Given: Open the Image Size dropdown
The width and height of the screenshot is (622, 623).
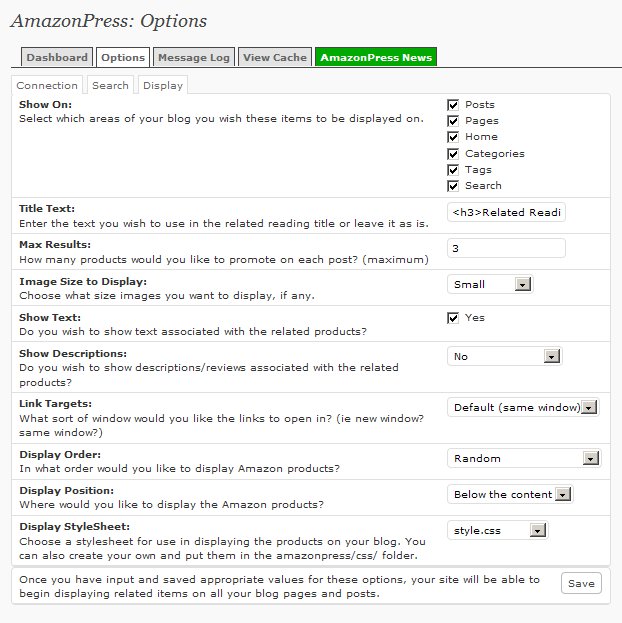Looking at the screenshot, I should pyautogui.click(x=490, y=284).
